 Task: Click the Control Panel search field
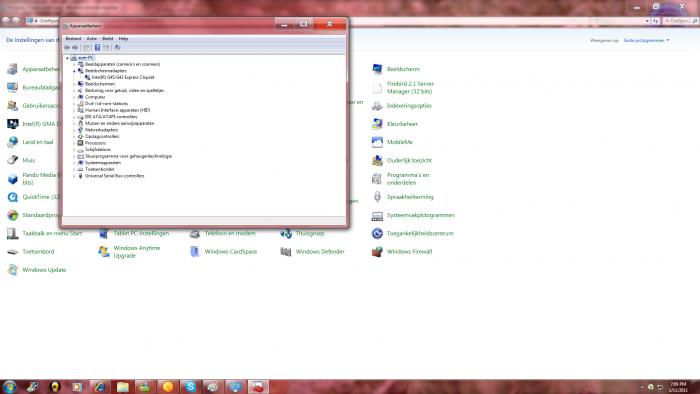coord(680,21)
